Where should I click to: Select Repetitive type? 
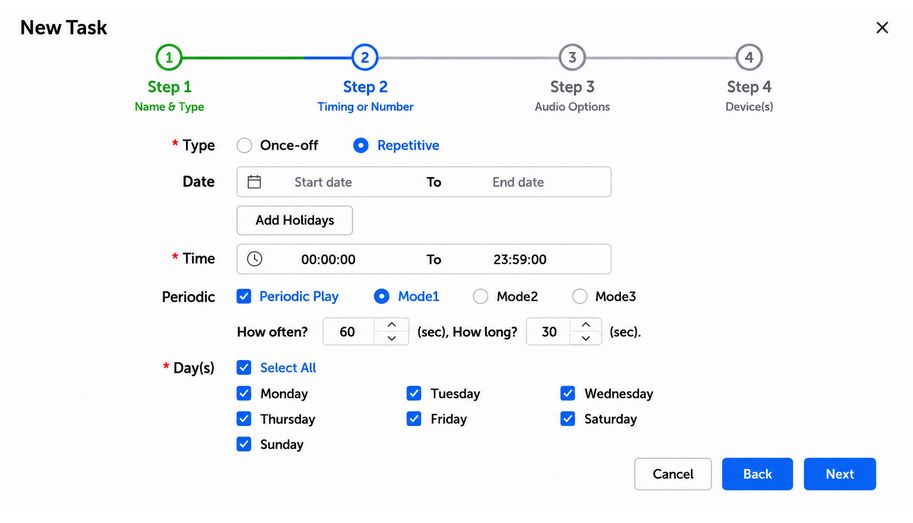(360, 145)
